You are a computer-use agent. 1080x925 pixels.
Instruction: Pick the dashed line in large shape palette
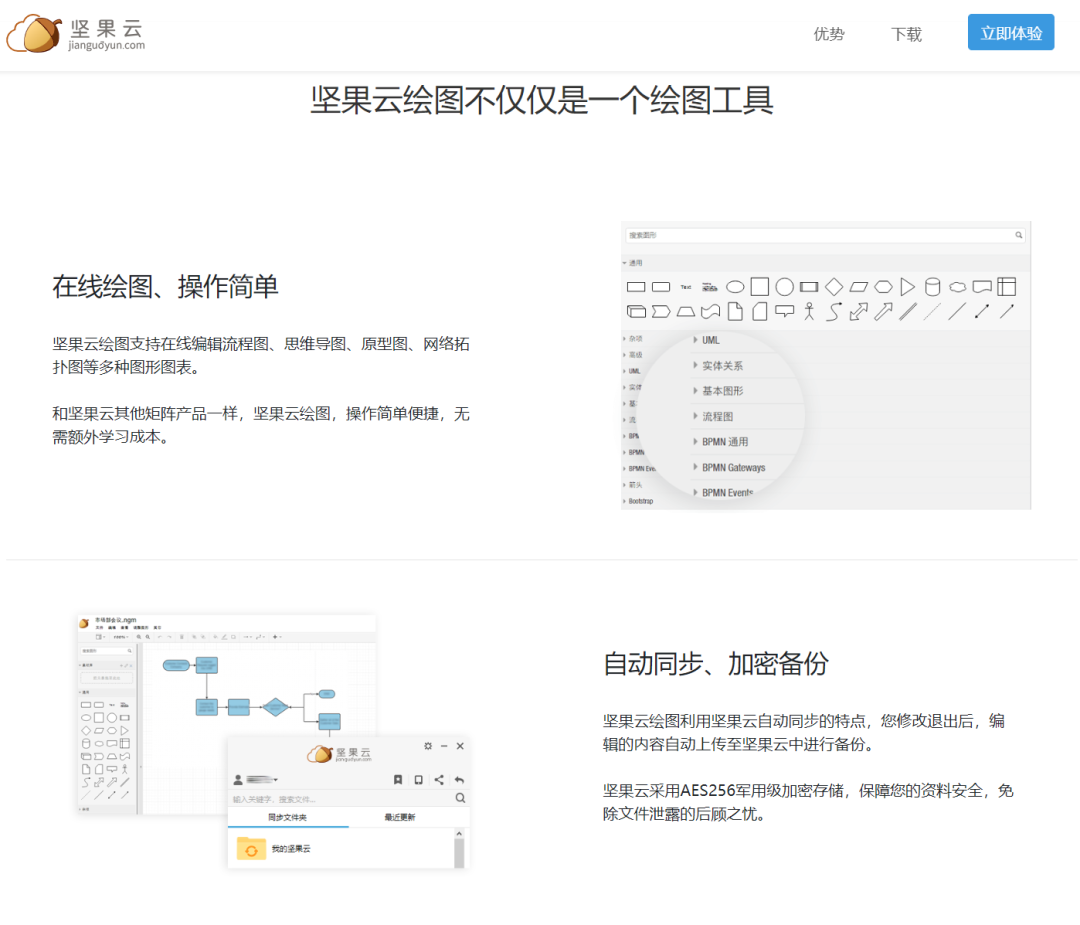[x=932, y=312]
